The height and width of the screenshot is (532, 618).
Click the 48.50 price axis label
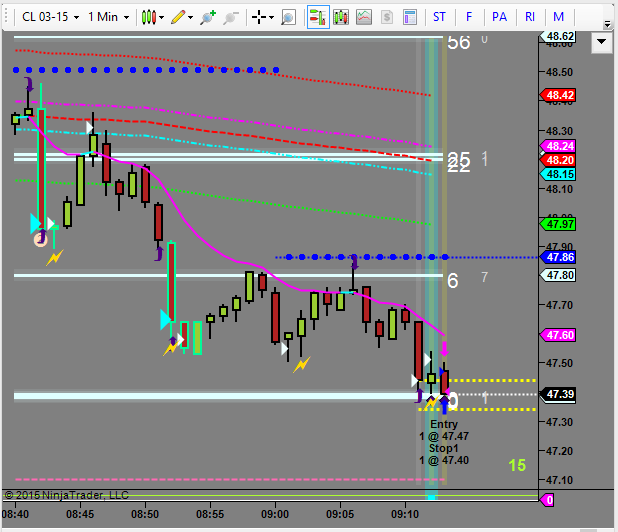tap(559, 72)
